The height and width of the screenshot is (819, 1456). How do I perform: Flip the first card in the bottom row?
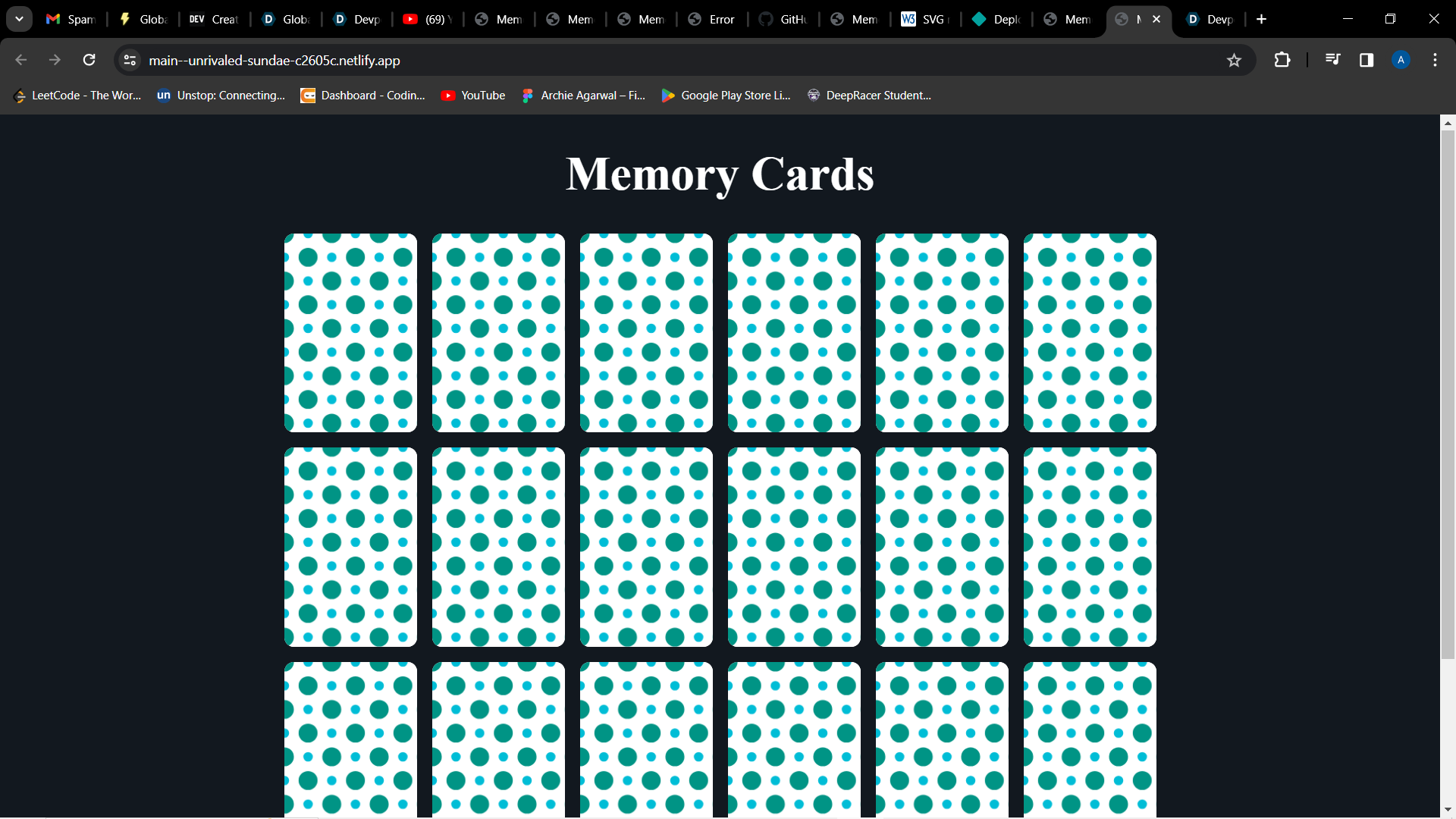tap(350, 739)
